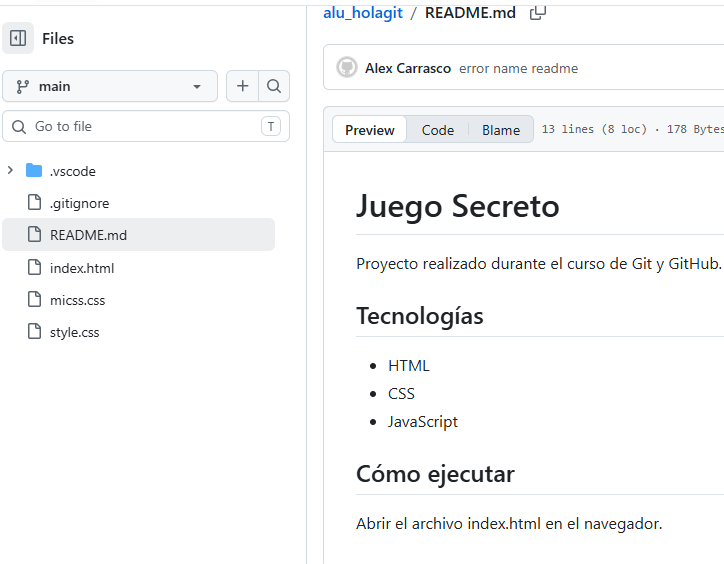
Task: Copy the README.md file path
Action: [x=538, y=13]
